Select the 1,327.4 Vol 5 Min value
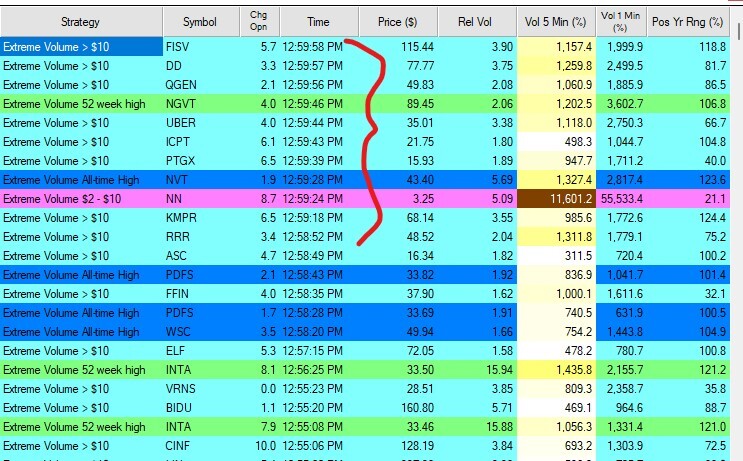This screenshot has width=743, height=461. tap(574, 180)
